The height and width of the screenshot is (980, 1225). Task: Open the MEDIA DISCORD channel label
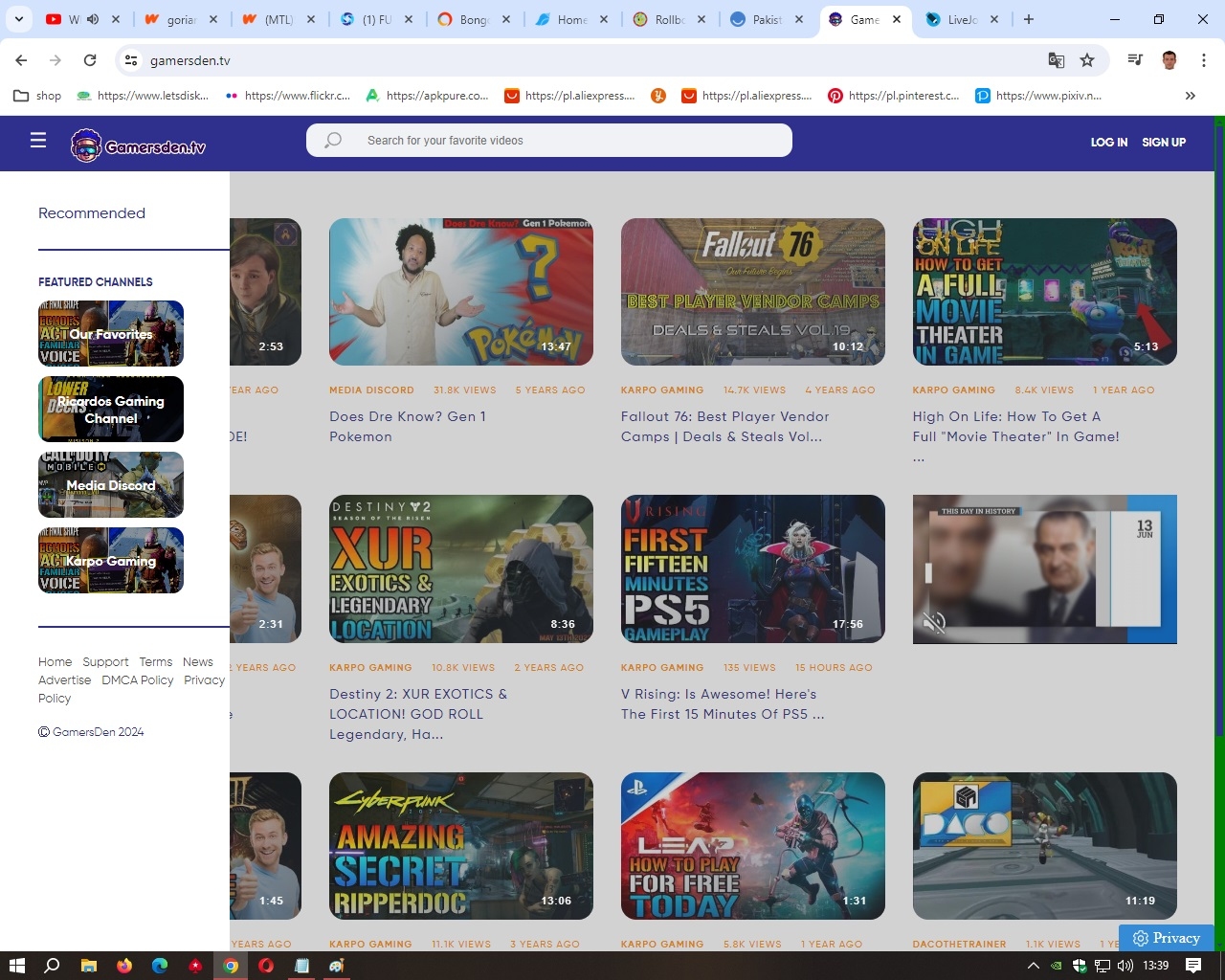pos(371,390)
